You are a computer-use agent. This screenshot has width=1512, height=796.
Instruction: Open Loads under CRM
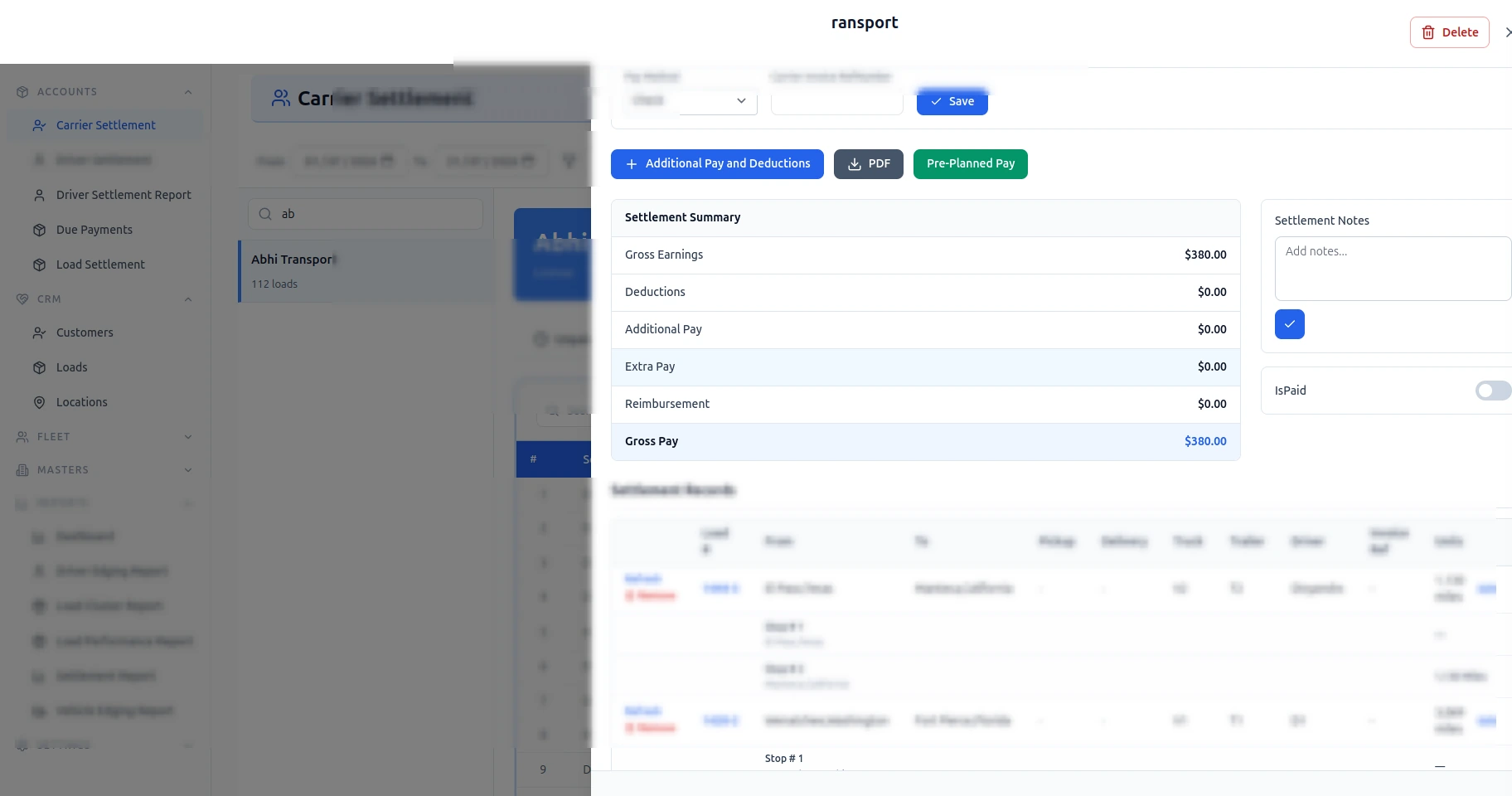point(71,367)
